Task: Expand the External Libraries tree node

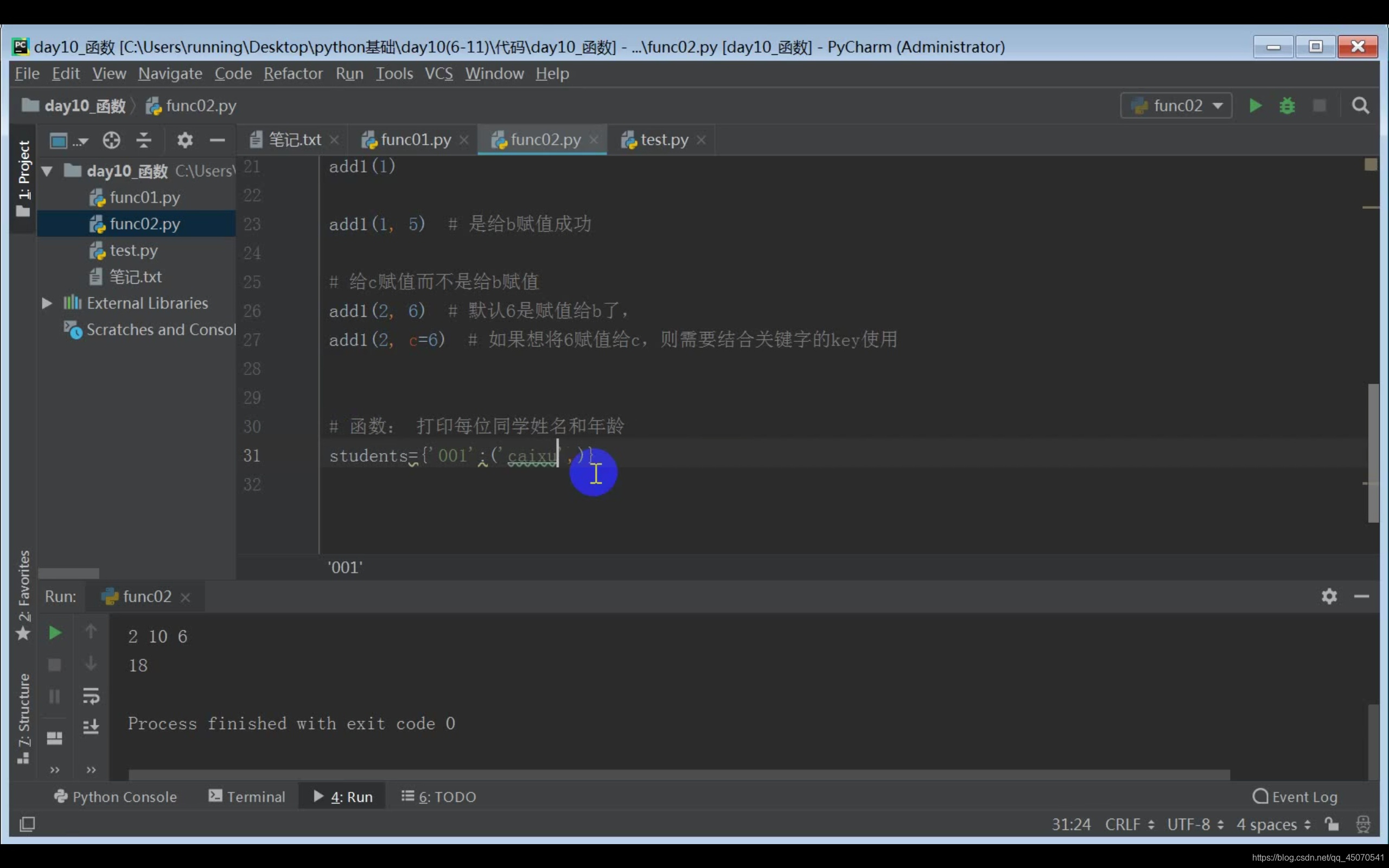Action: coord(47,303)
